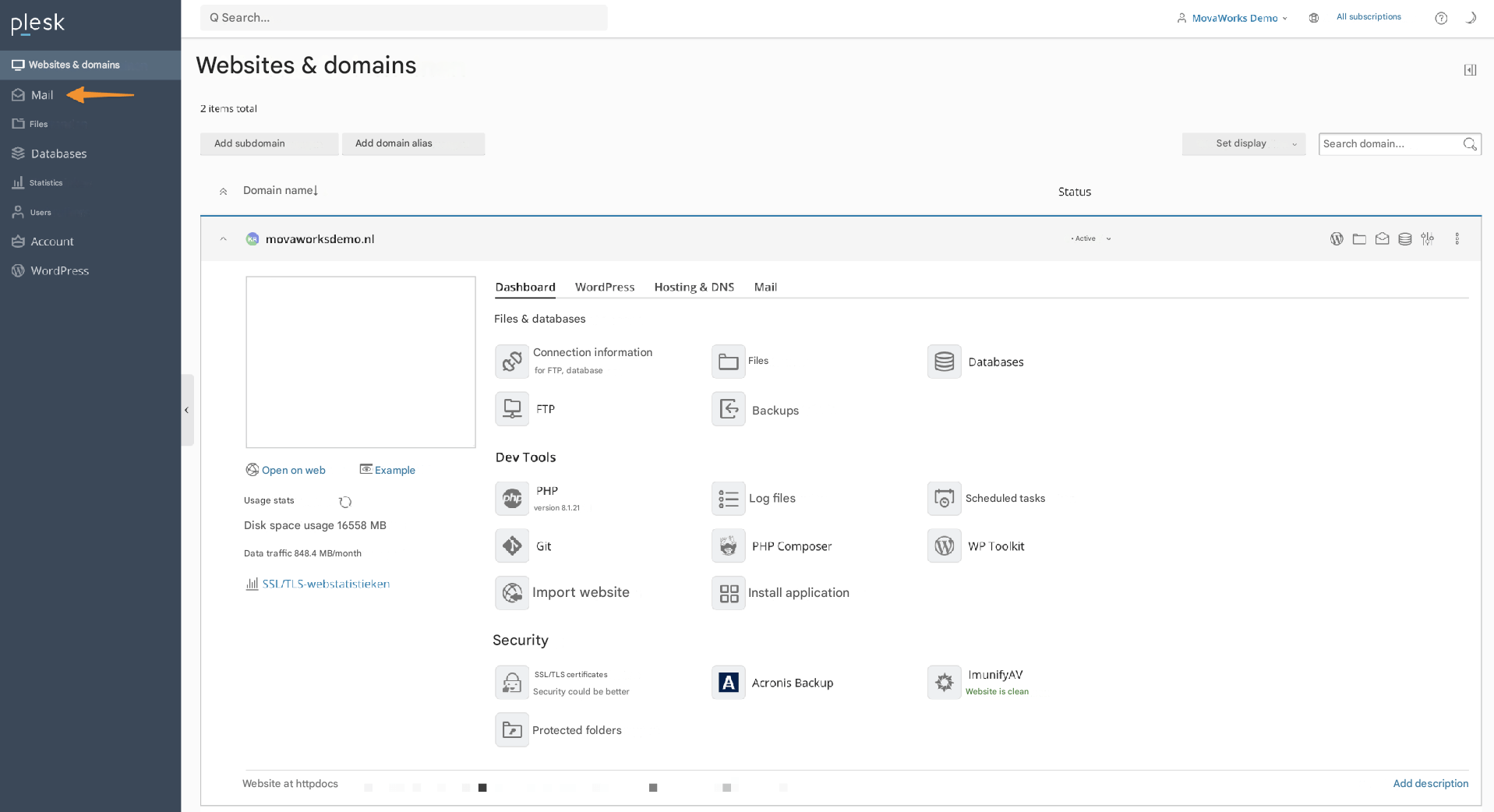Open the PHP settings icon

tap(512, 499)
